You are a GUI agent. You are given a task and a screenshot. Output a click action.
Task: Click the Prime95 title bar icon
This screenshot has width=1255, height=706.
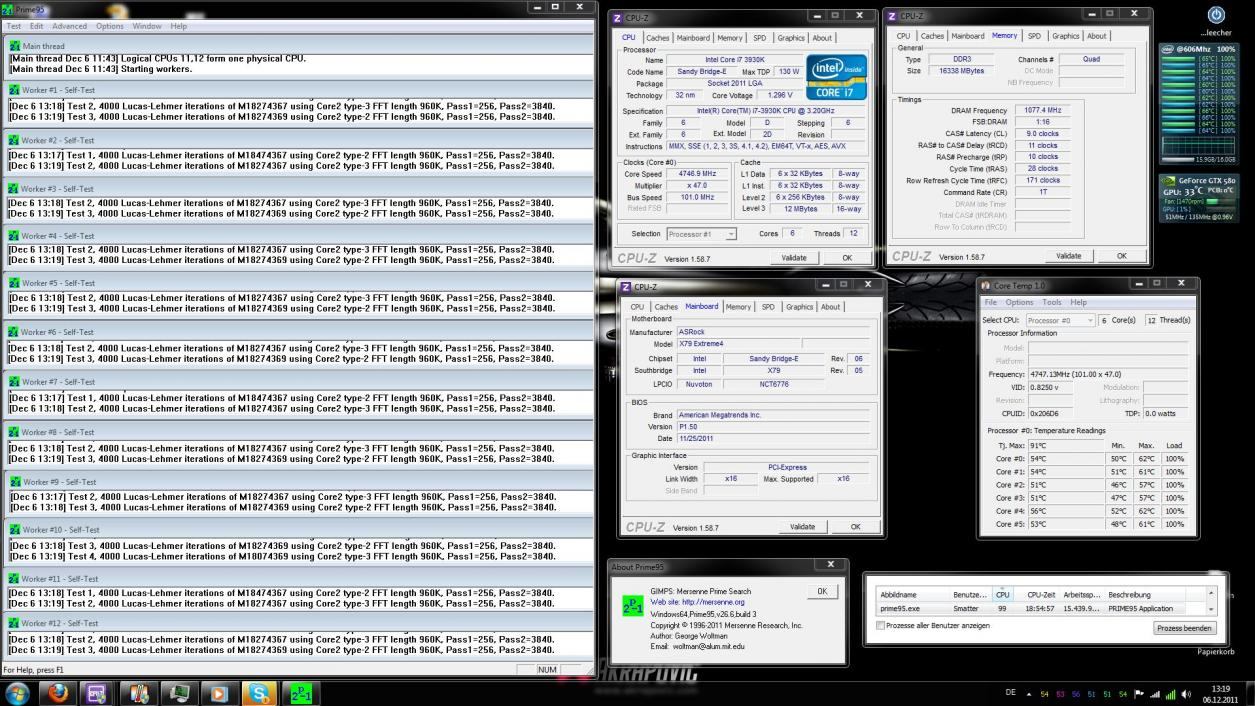point(8,9)
